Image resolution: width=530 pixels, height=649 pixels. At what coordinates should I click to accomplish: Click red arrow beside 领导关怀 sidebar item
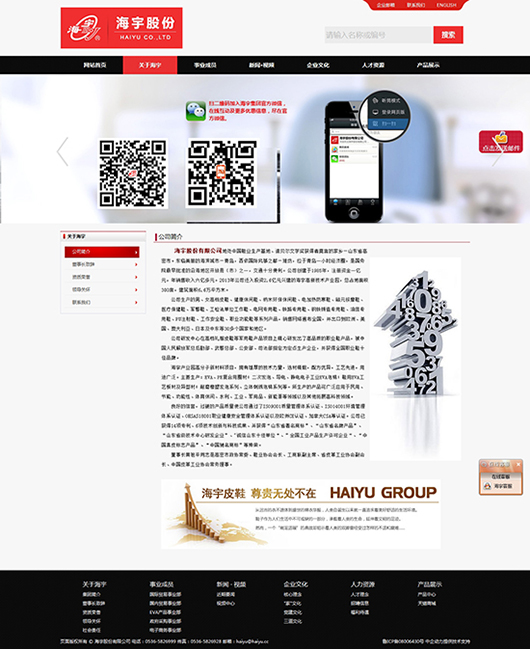click(136, 290)
